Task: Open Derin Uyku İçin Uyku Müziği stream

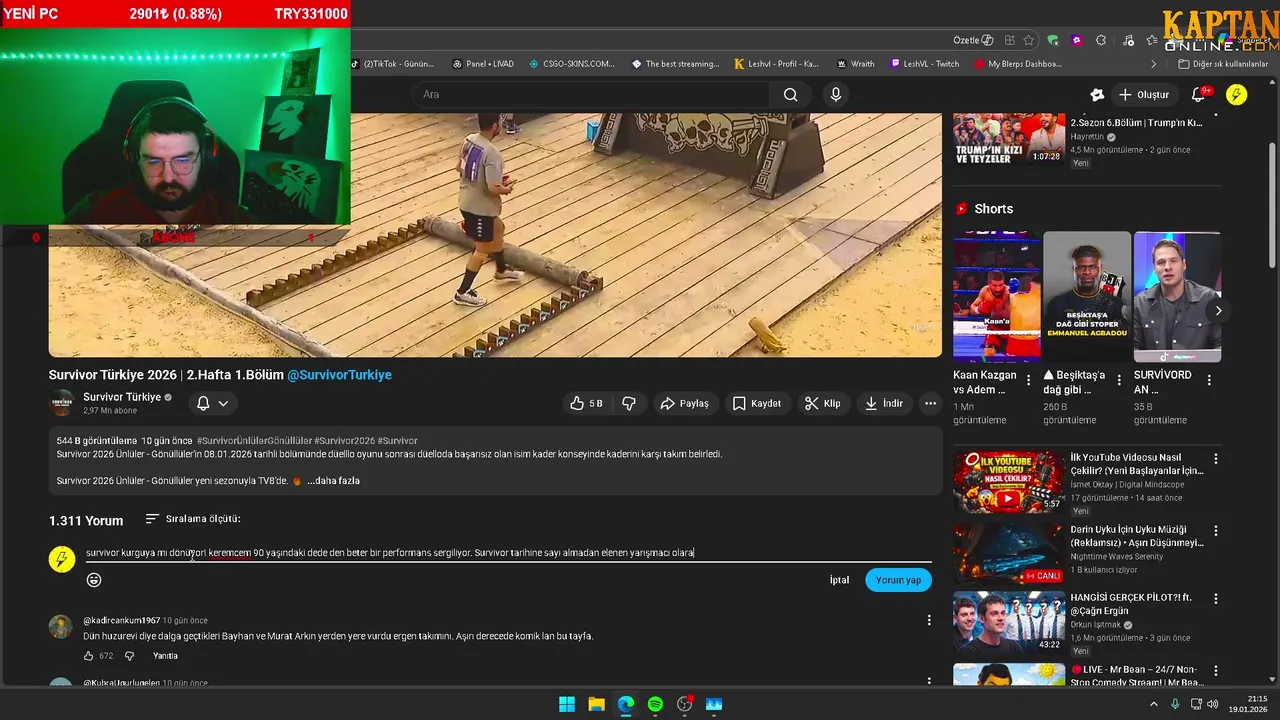Action: pyautogui.click(x=1008, y=553)
